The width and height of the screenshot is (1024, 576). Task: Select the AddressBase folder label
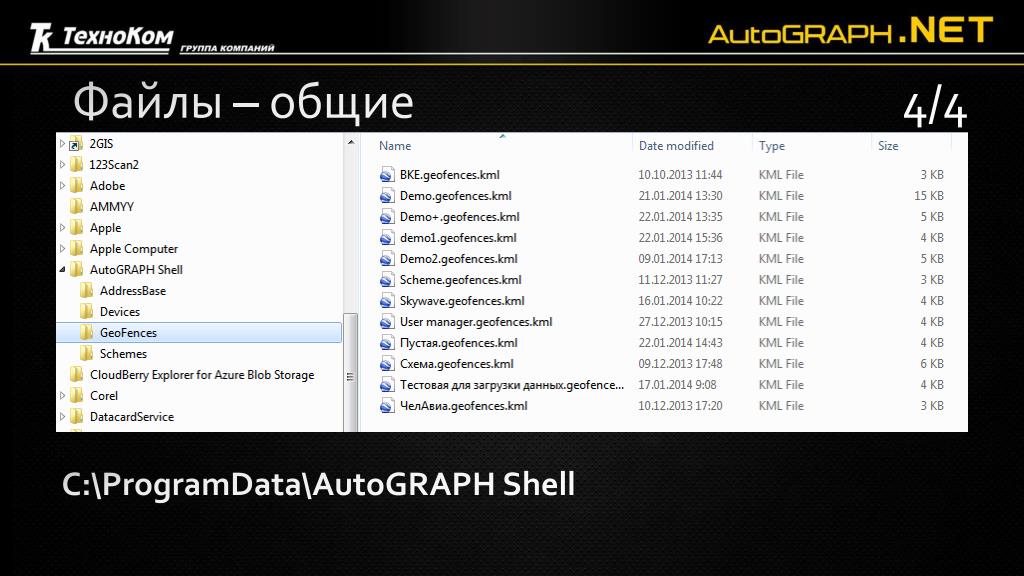tap(133, 291)
